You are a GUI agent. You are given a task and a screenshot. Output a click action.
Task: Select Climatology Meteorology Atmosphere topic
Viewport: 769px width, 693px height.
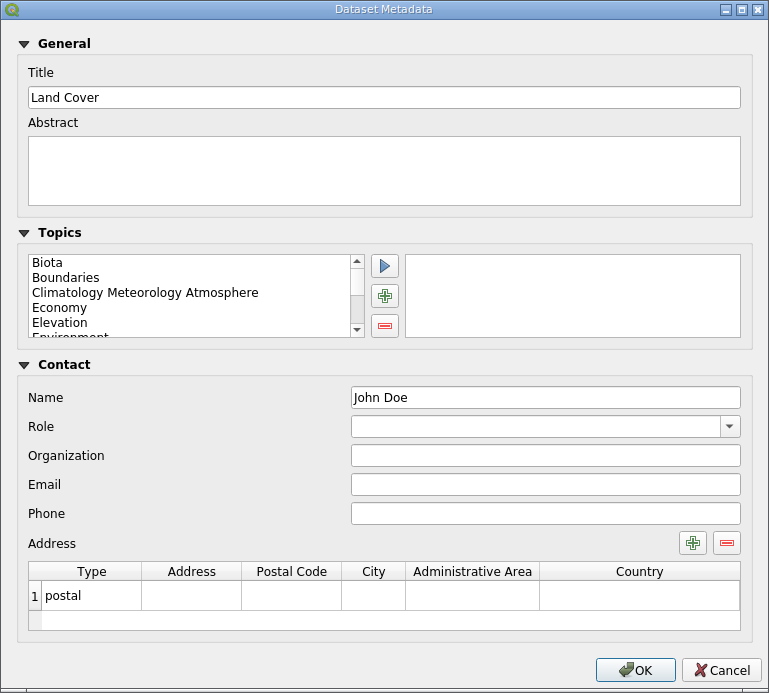pos(145,293)
